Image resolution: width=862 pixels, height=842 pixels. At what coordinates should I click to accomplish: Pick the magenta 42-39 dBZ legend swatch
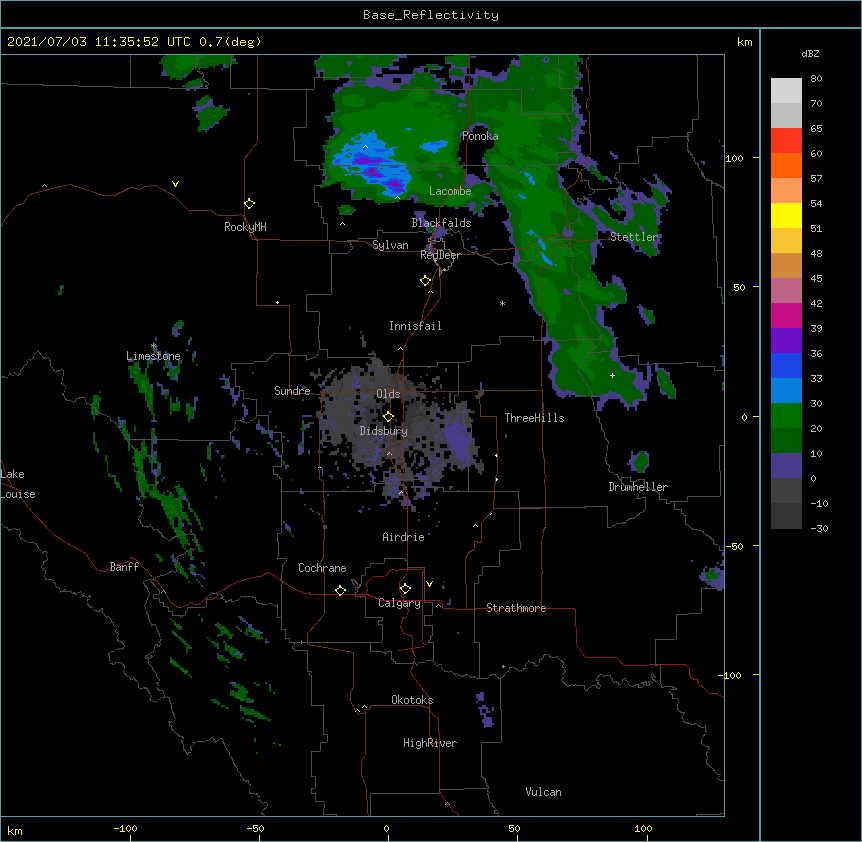(x=786, y=315)
